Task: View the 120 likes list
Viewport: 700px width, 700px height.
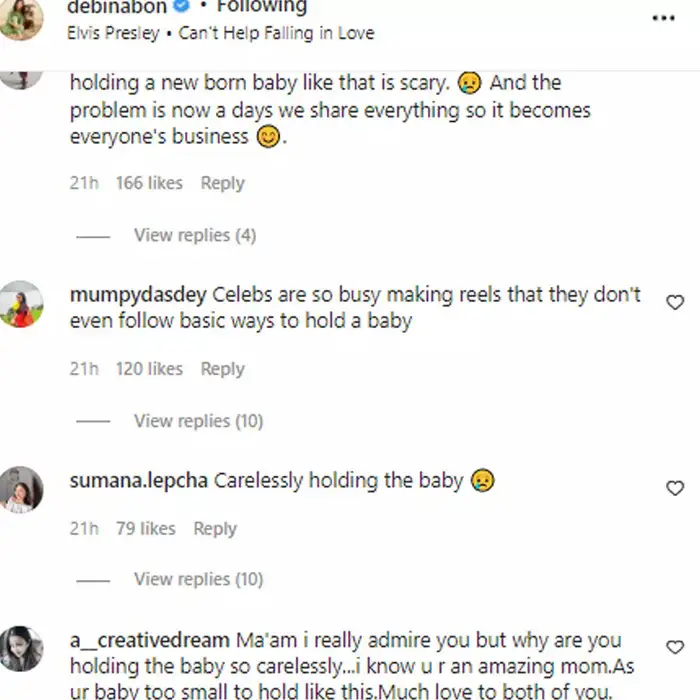Action: (x=149, y=369)
